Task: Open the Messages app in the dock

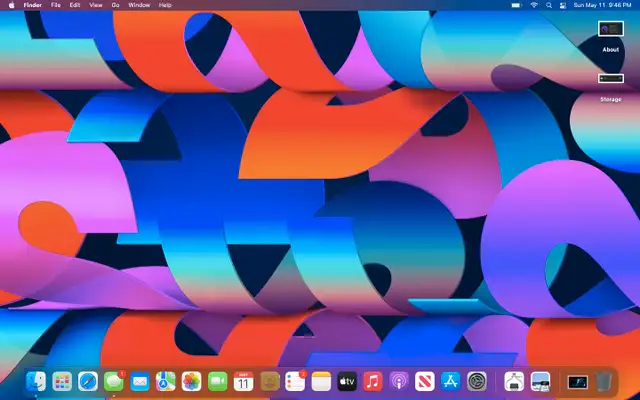Action: point(114,381)
